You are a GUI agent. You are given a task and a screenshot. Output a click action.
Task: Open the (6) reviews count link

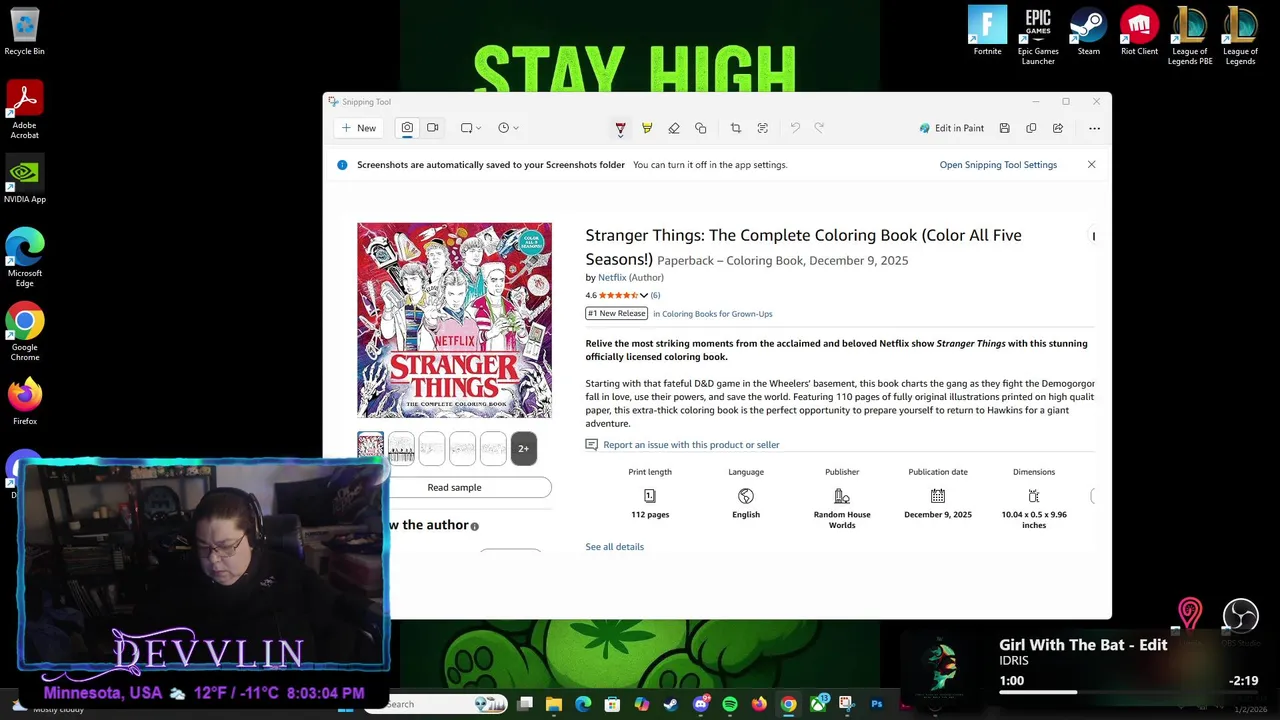point(655,296)
